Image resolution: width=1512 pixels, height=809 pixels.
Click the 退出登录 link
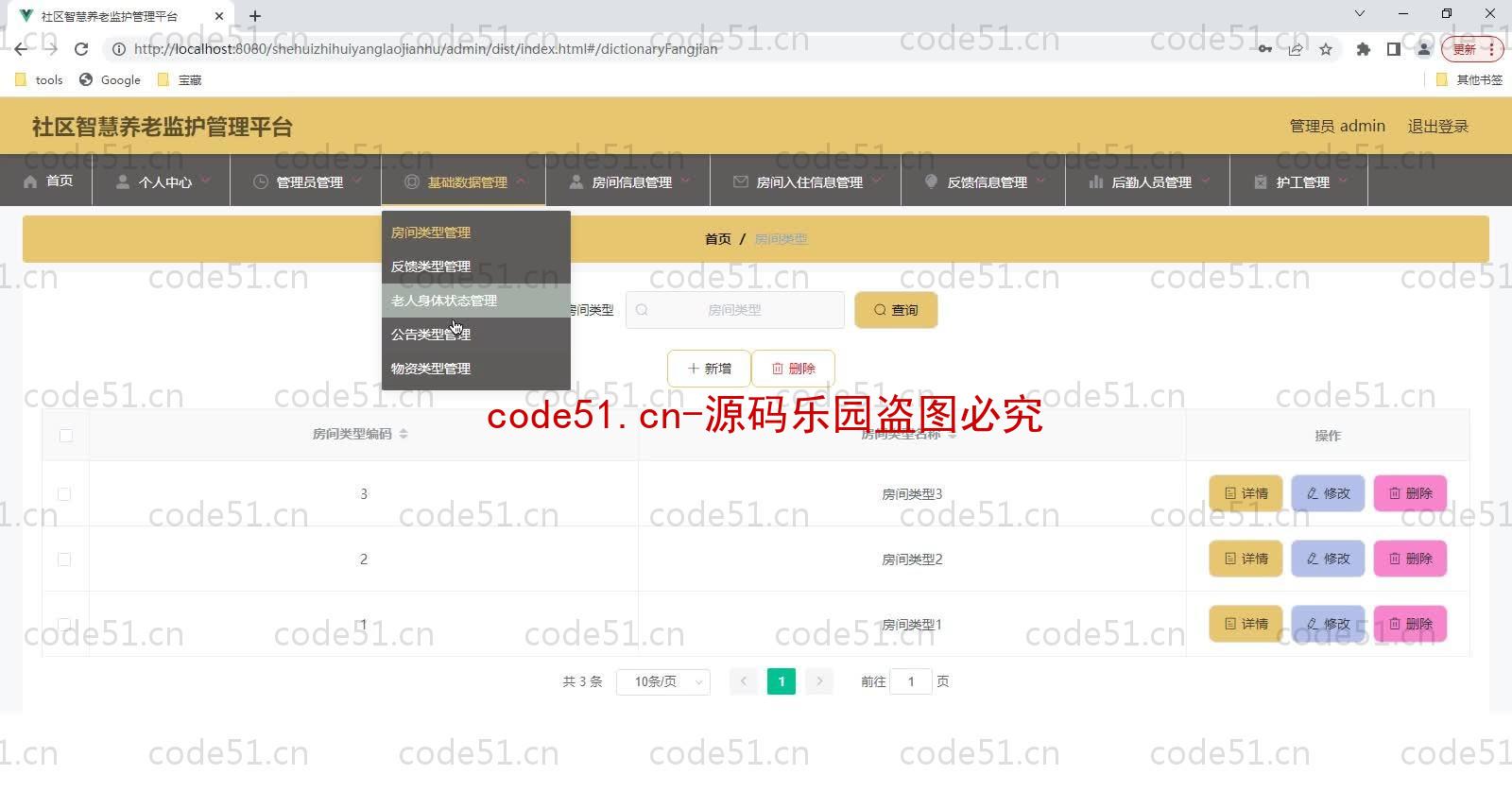tap(1437, 126)
